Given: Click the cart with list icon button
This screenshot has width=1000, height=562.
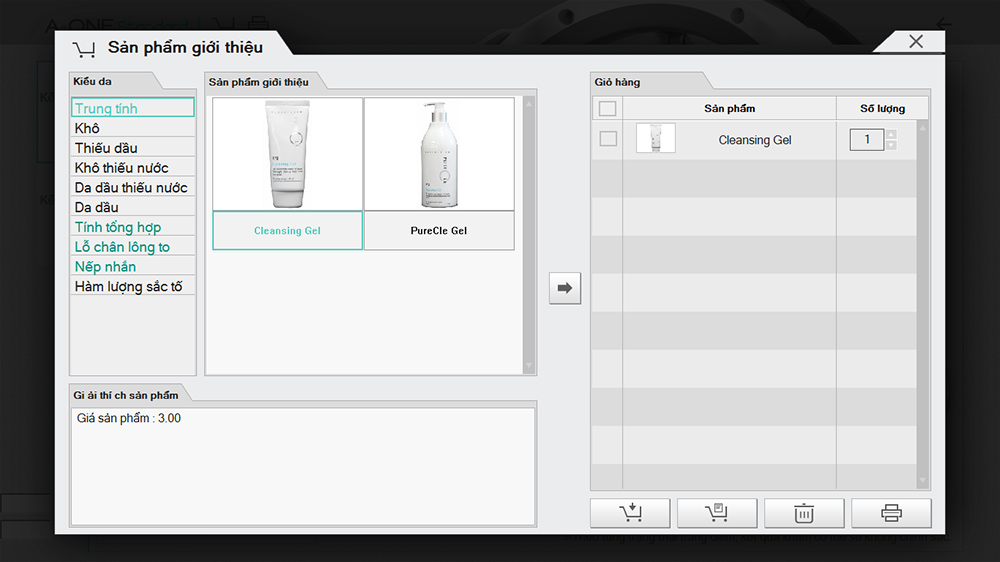Looking at the screenshot, I should pos(717,513).
